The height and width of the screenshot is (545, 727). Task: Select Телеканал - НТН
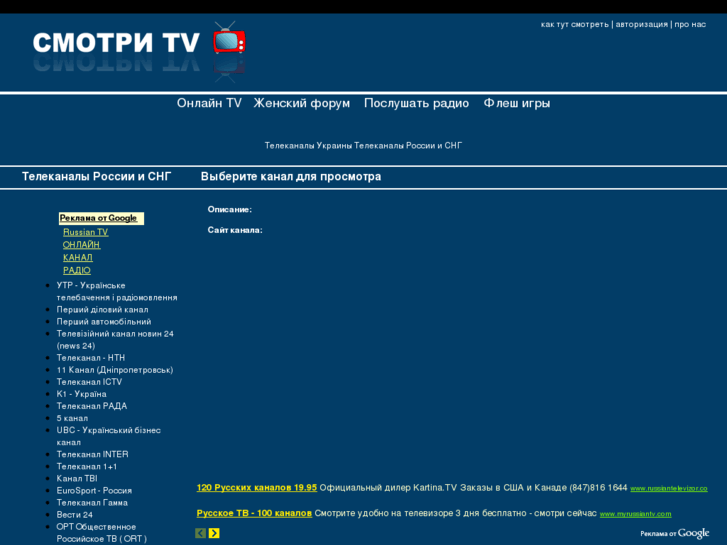click(x=91, y=358)
